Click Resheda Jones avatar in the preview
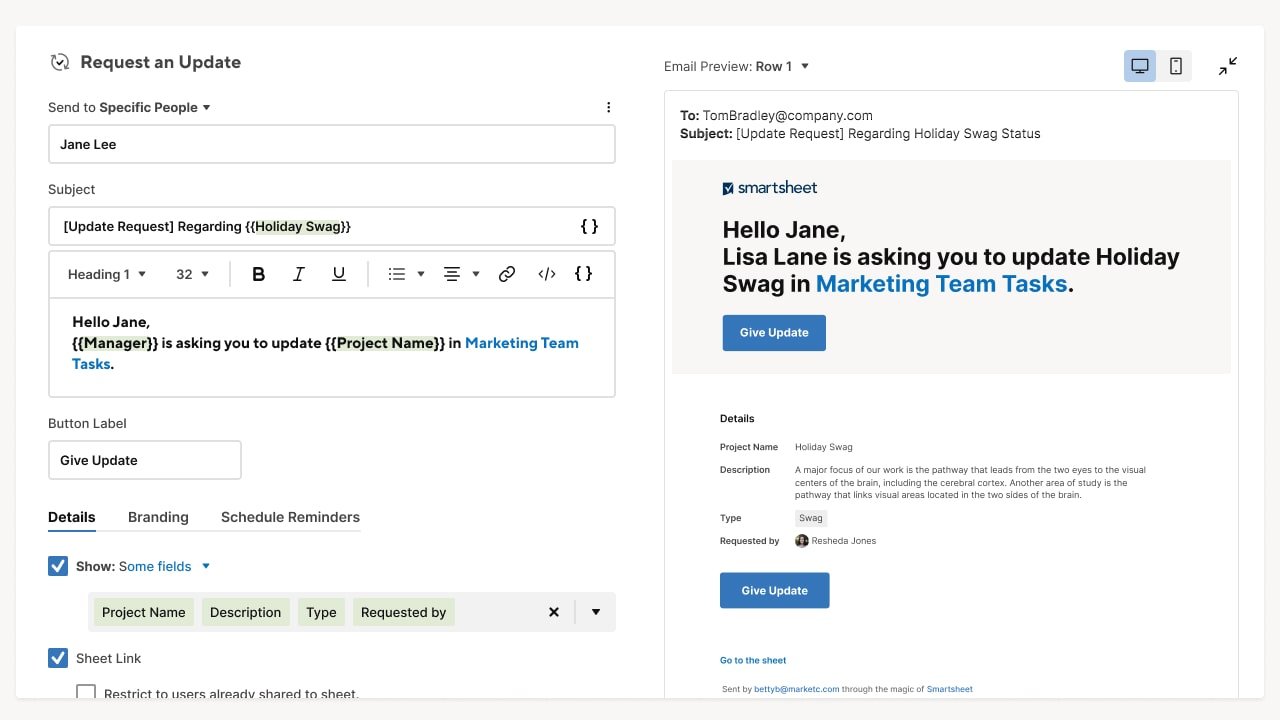1280x720 pixels. click(802, 541)
